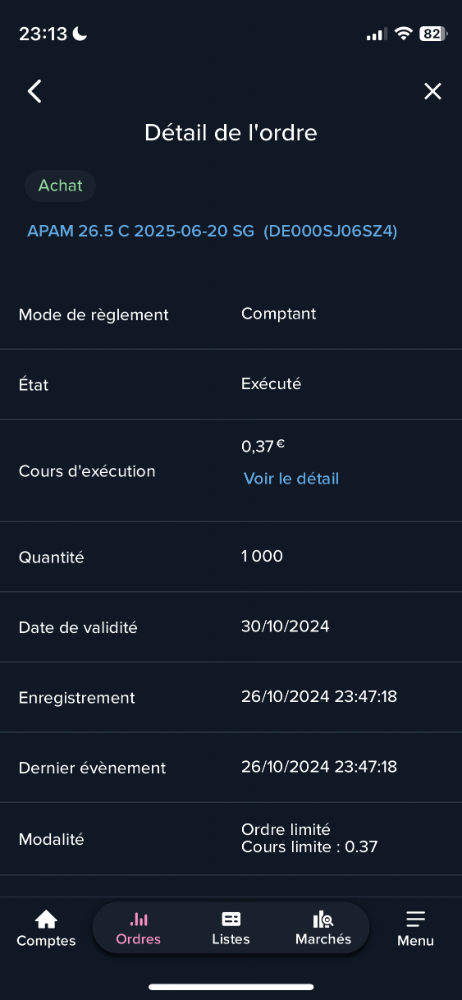Viewport: 462px width, 1000px height.
Task: Close the order detail screen
Action: click(433, 91)
